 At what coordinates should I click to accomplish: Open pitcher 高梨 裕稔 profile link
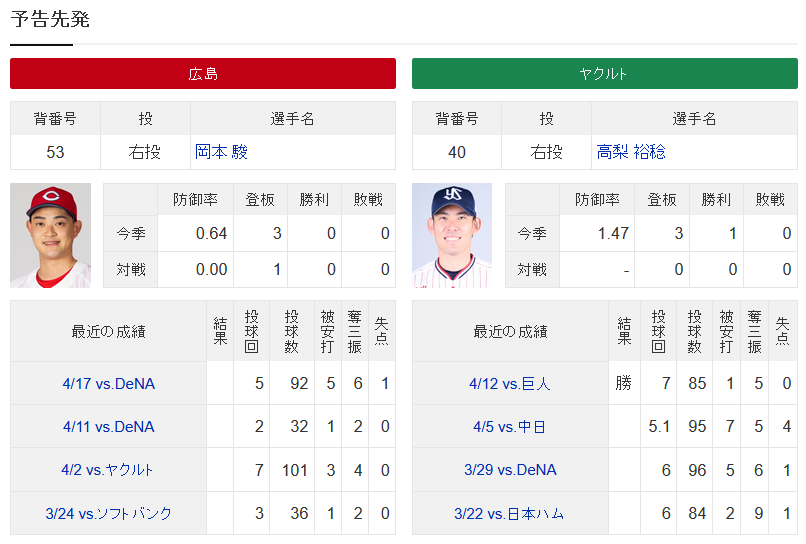631,152
